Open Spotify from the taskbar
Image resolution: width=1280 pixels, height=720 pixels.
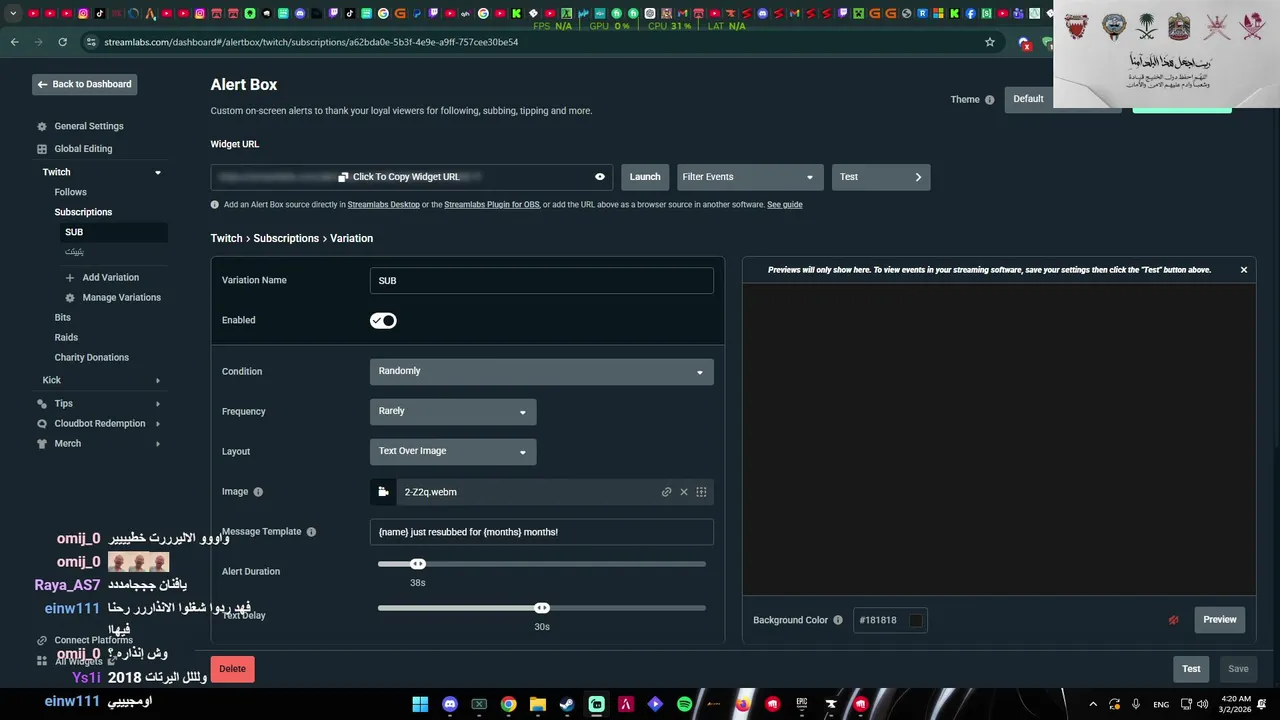point(684,704)
